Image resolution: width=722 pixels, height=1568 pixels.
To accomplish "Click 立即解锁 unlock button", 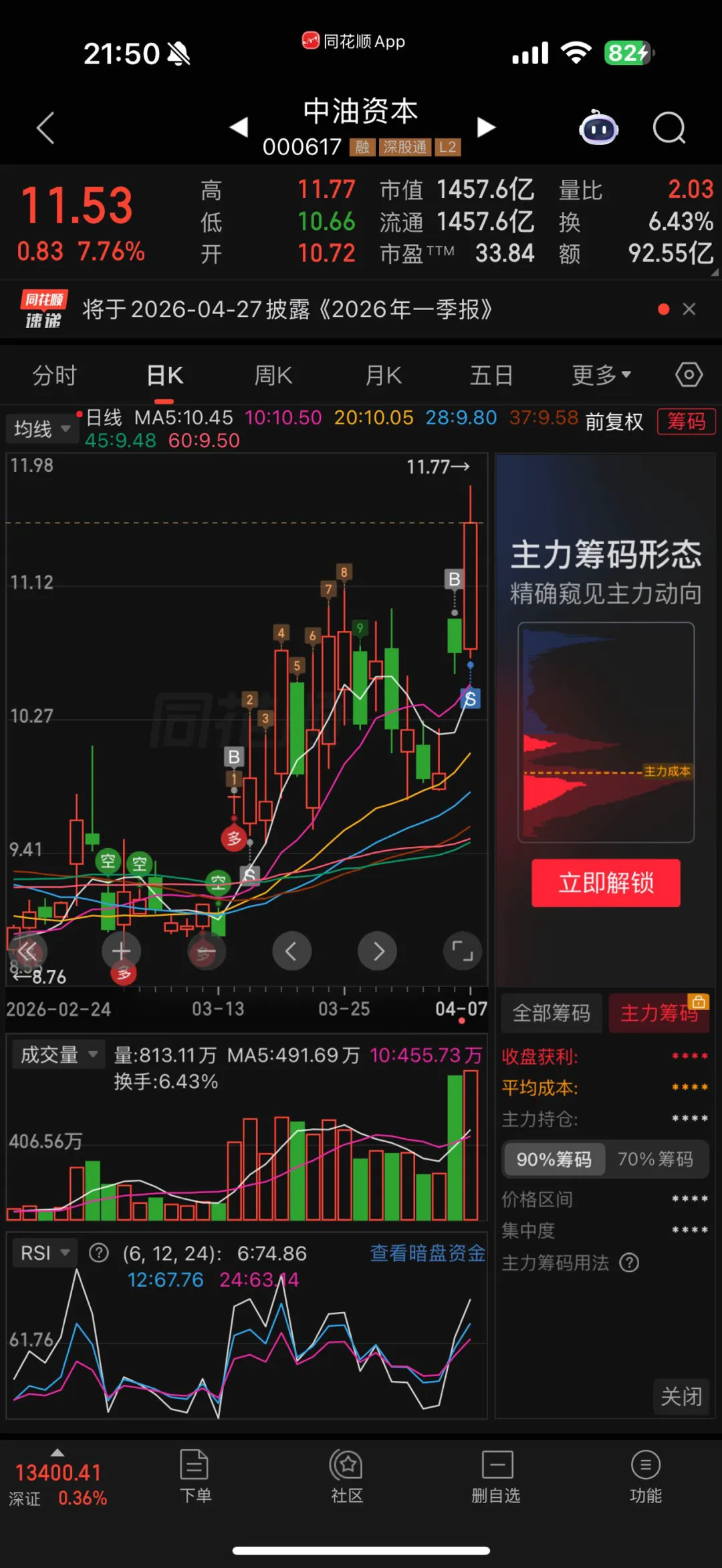I will tap(606, 883).
